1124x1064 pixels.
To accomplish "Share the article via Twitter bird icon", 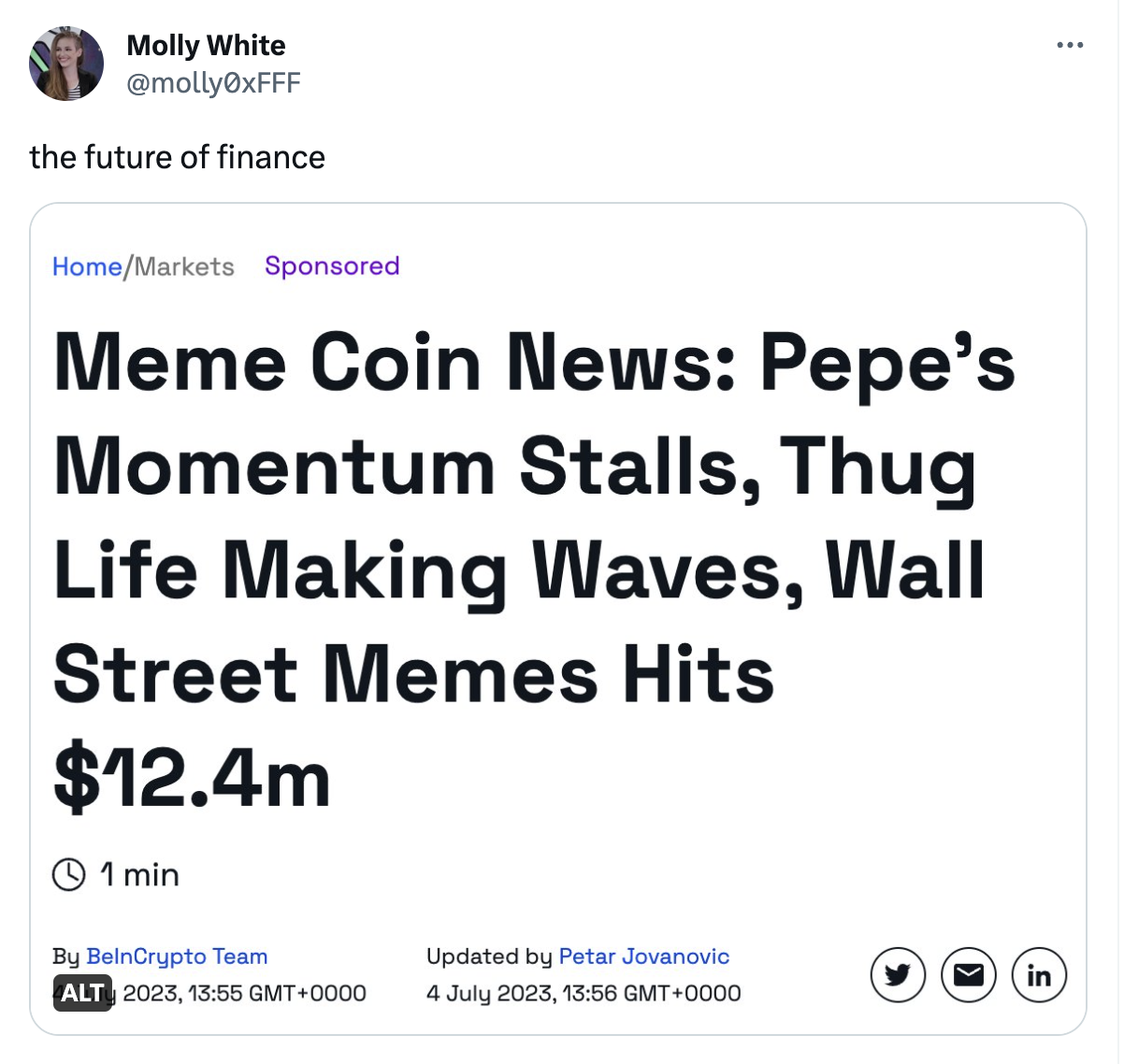I will 898,975.
